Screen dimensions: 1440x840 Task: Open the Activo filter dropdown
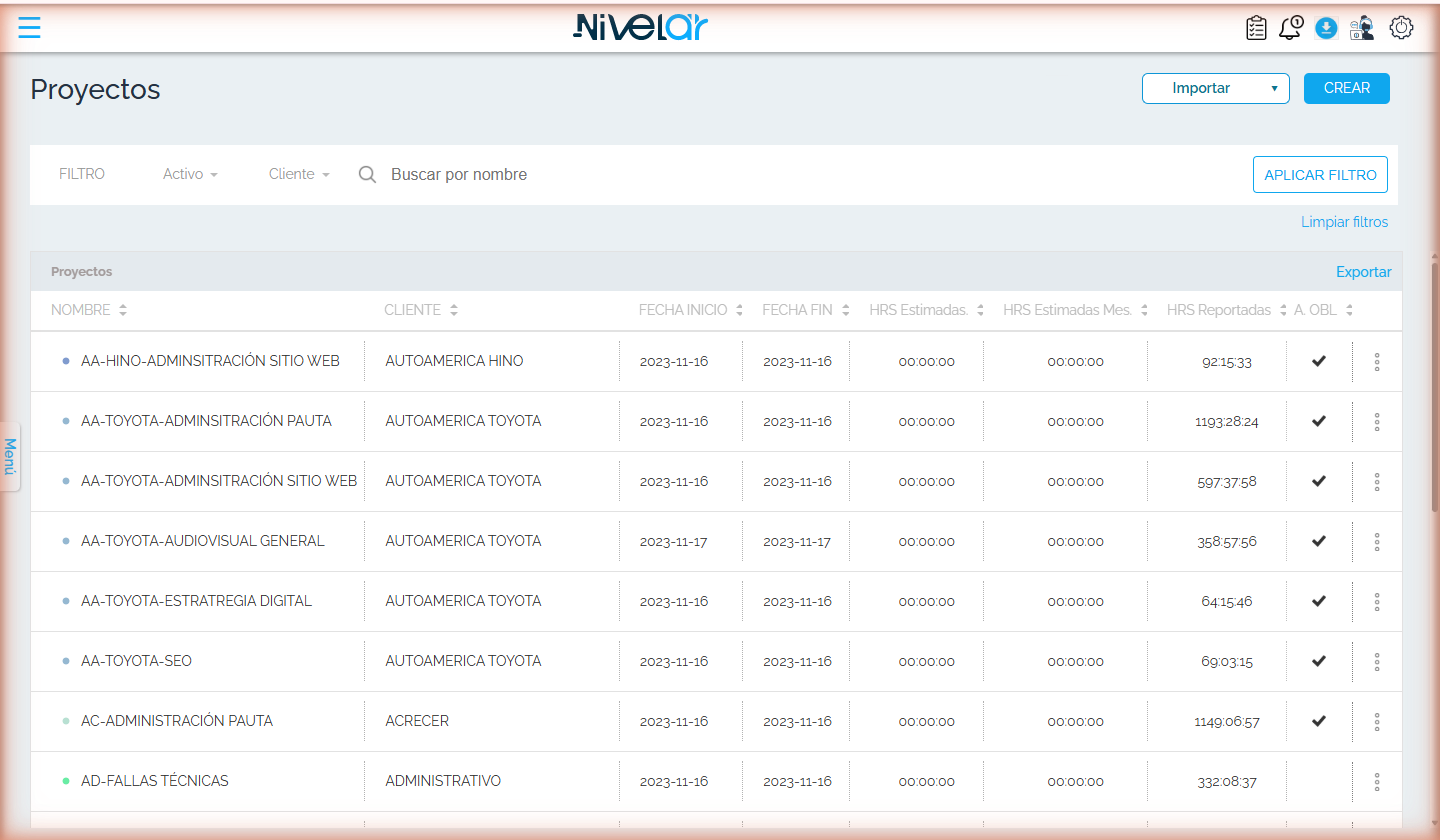click(190, 174)
